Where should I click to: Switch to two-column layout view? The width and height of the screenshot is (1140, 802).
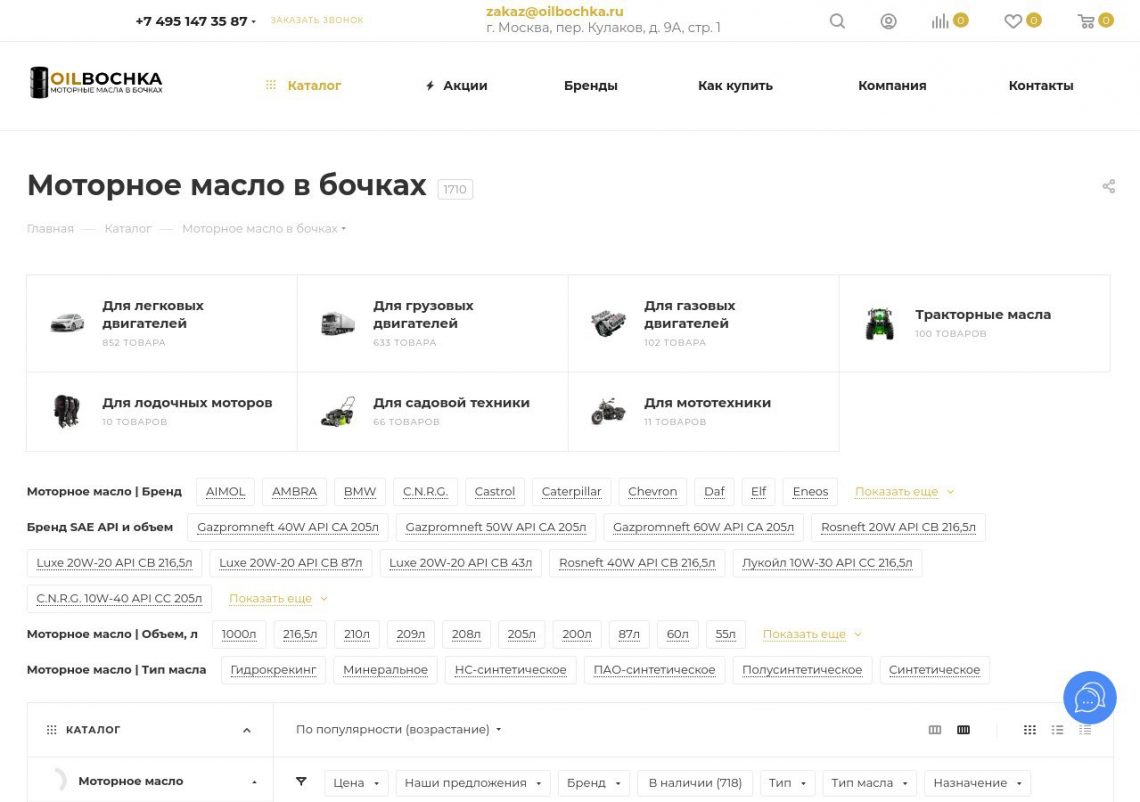click(935, 729)
